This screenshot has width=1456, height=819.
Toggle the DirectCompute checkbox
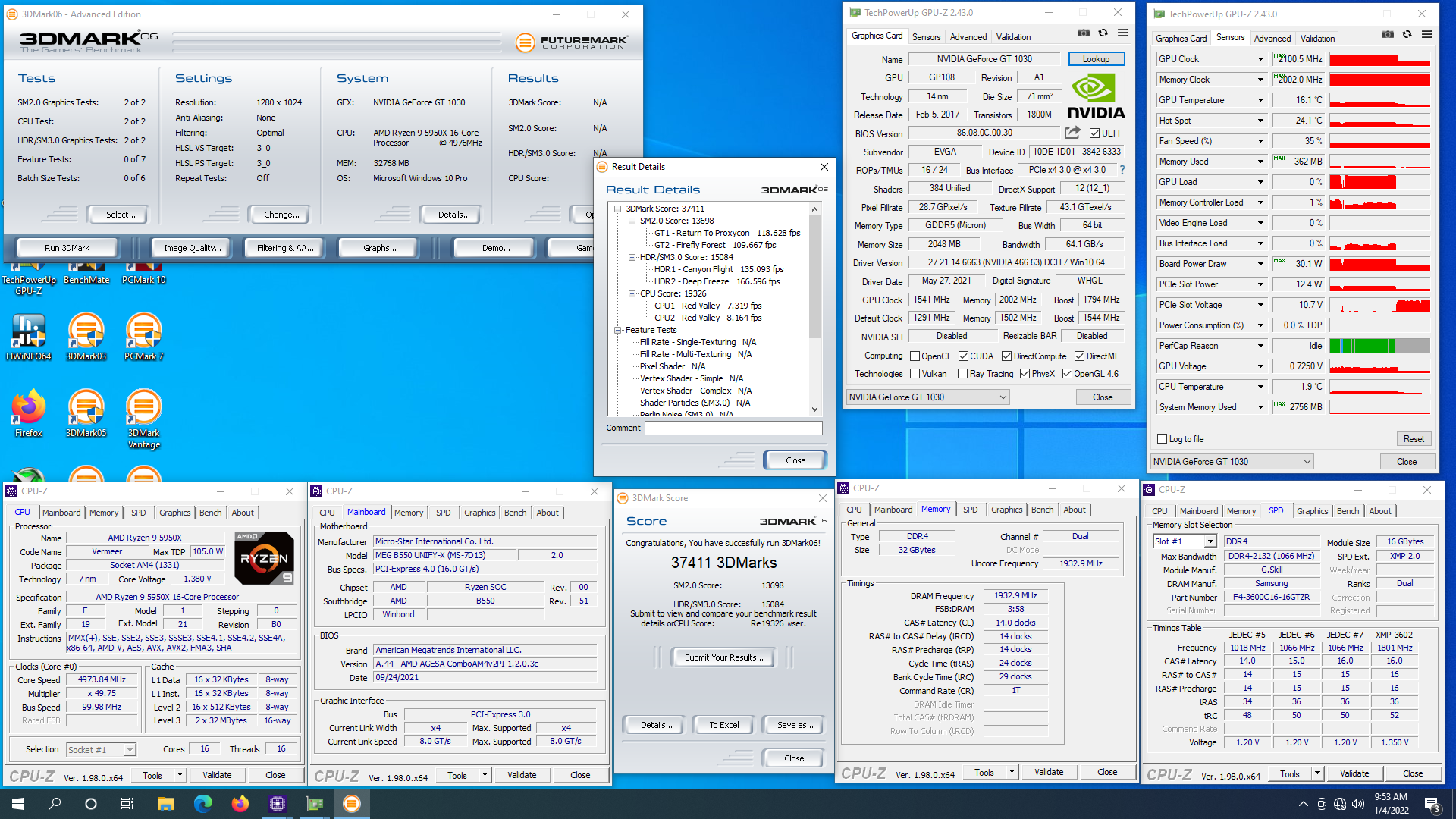[1006, 356]
